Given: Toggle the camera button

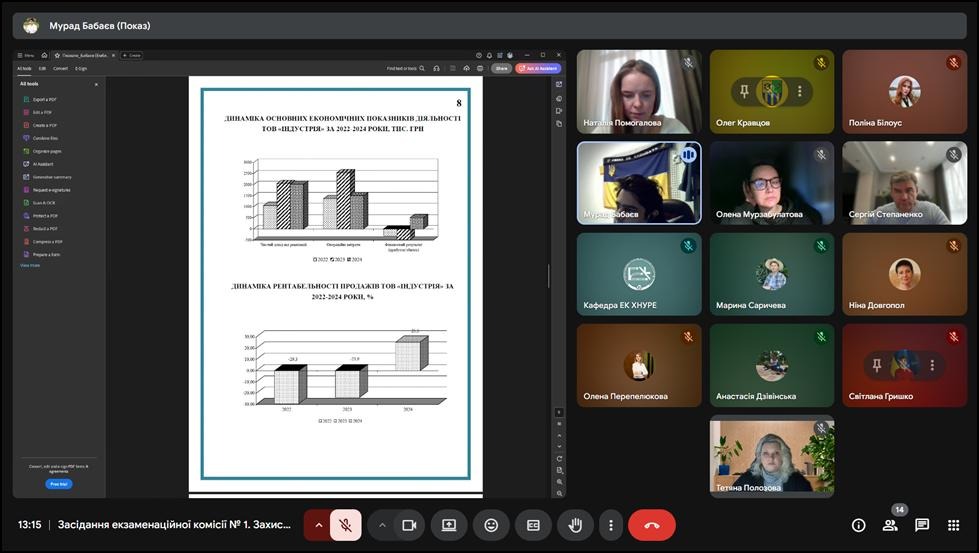Looking at the screenshot, I should click(x=409, y=525).
